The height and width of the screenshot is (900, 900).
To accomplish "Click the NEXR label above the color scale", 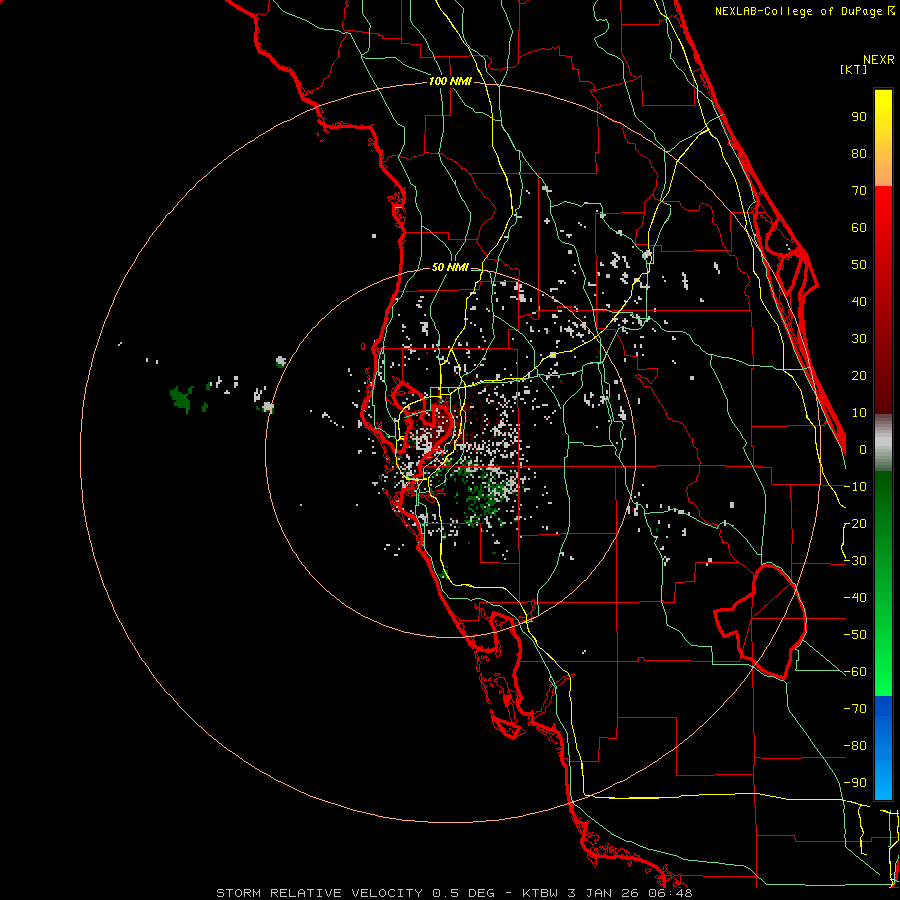I will coord(879,60).
